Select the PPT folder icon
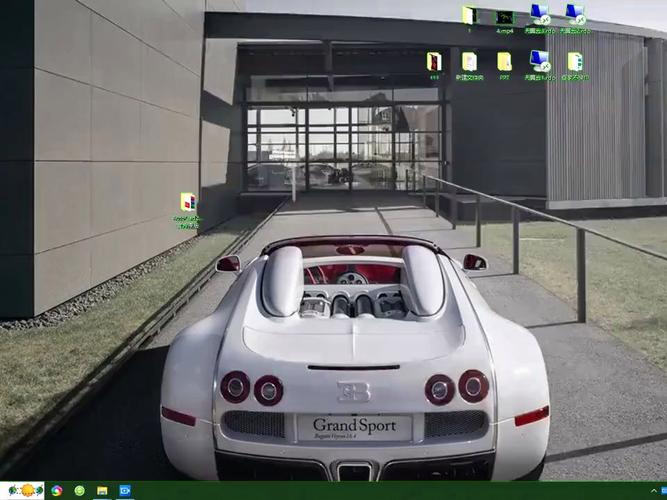The height and width of the screenshot is (500, 667). [x=505, y=62]
